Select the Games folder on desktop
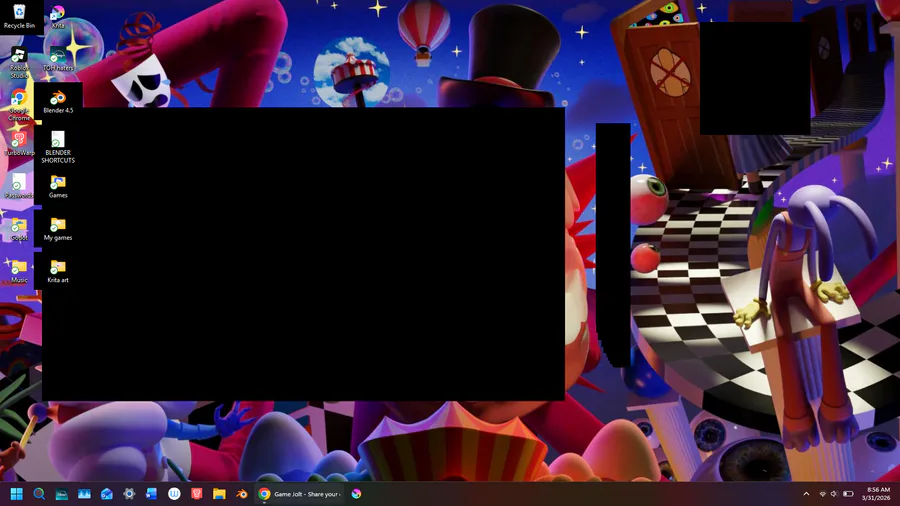 pos(58,186)
